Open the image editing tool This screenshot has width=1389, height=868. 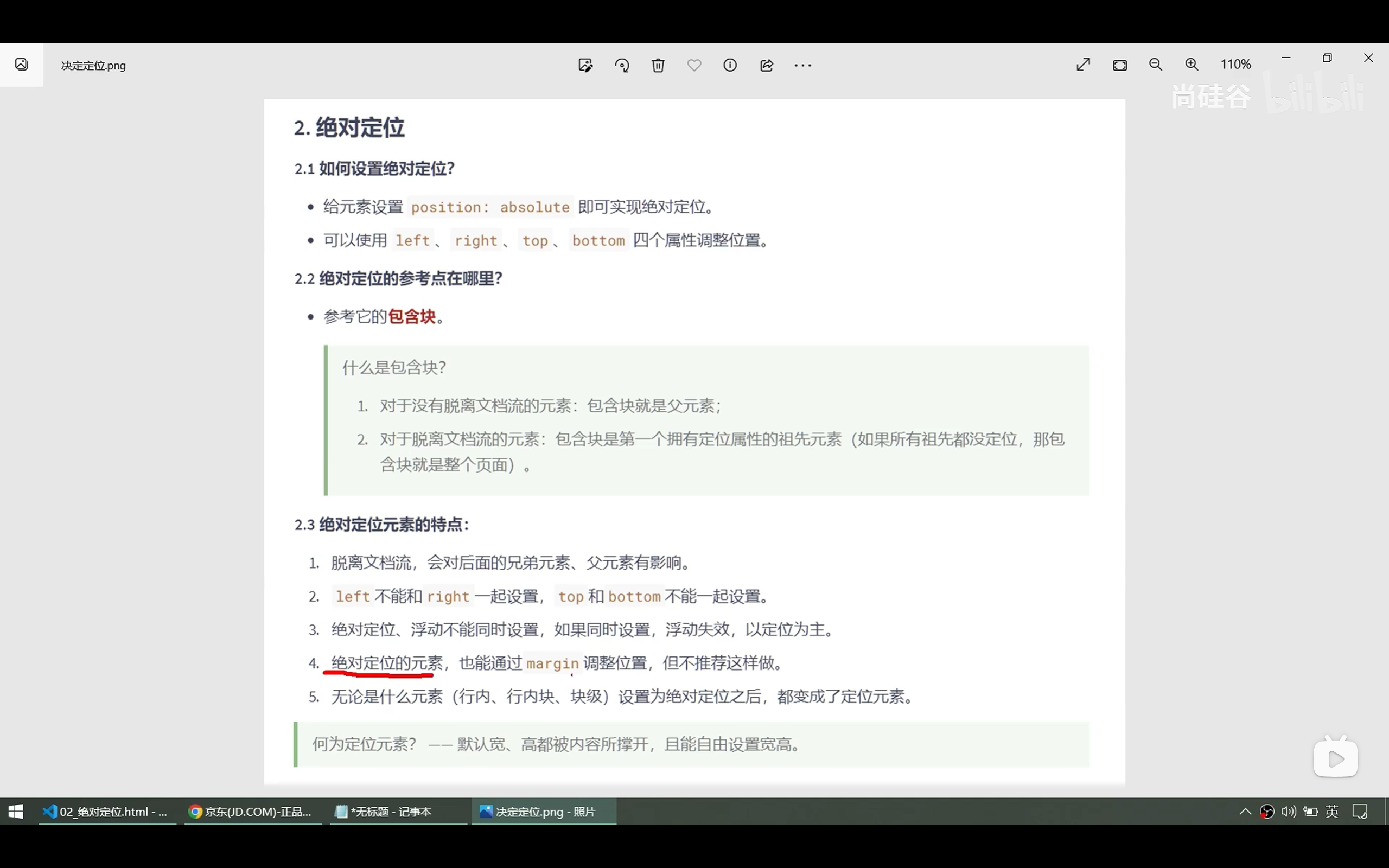585,65
